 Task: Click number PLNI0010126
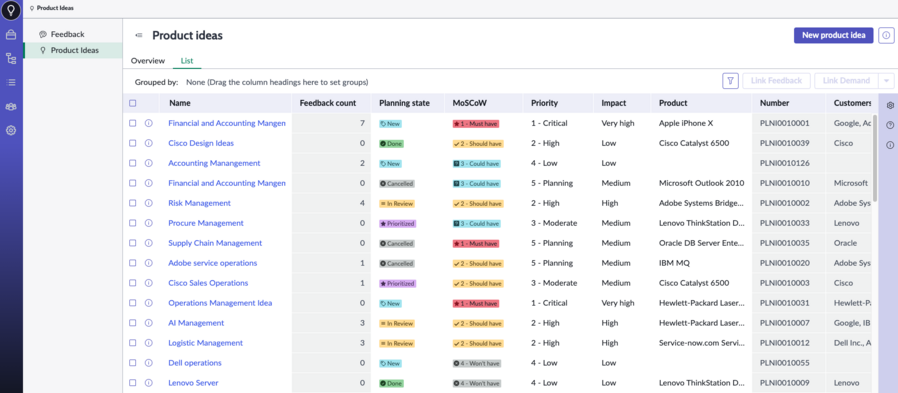[785, 163]
